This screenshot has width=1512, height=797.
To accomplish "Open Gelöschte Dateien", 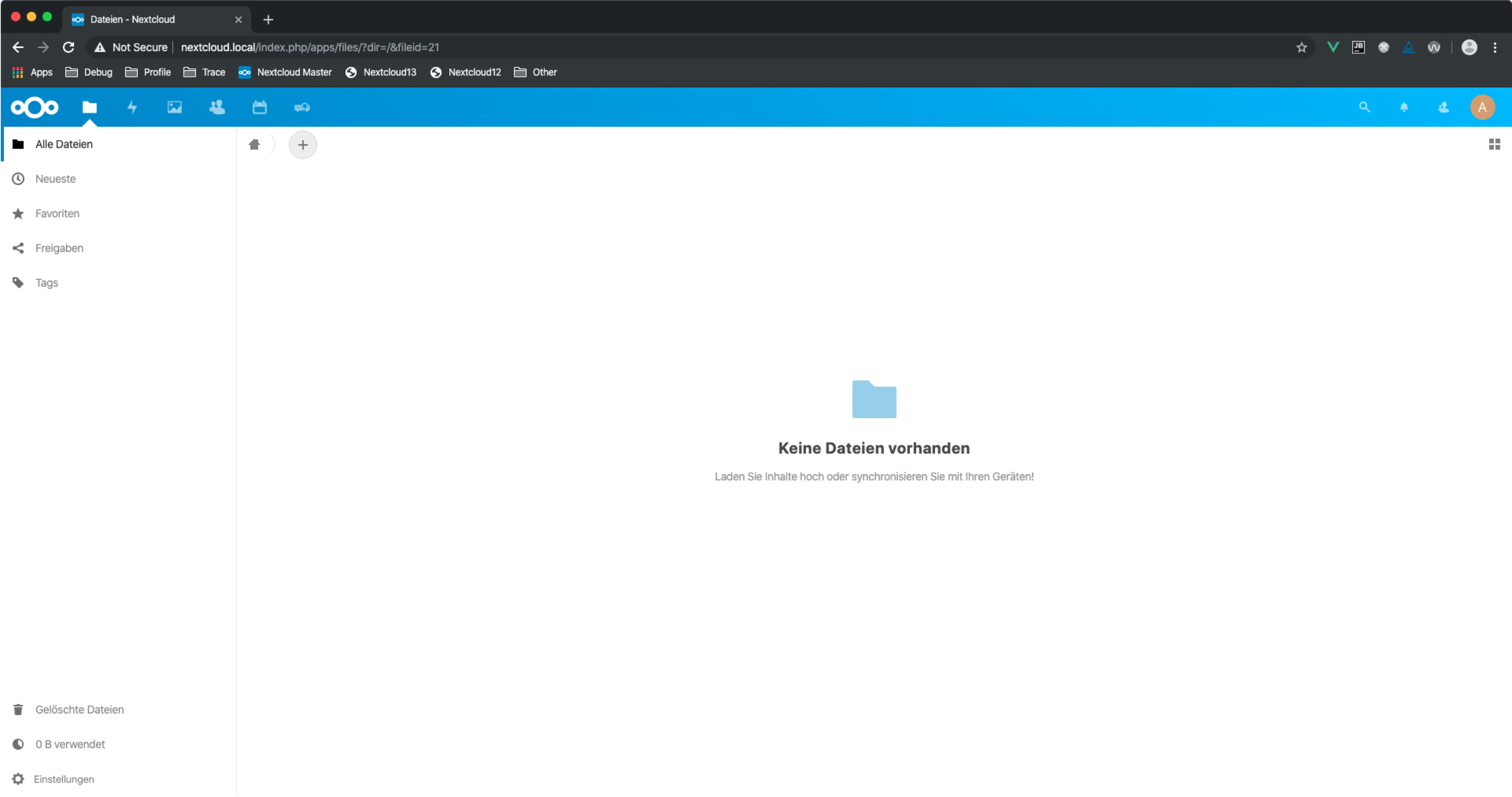I will pos(79,709).
